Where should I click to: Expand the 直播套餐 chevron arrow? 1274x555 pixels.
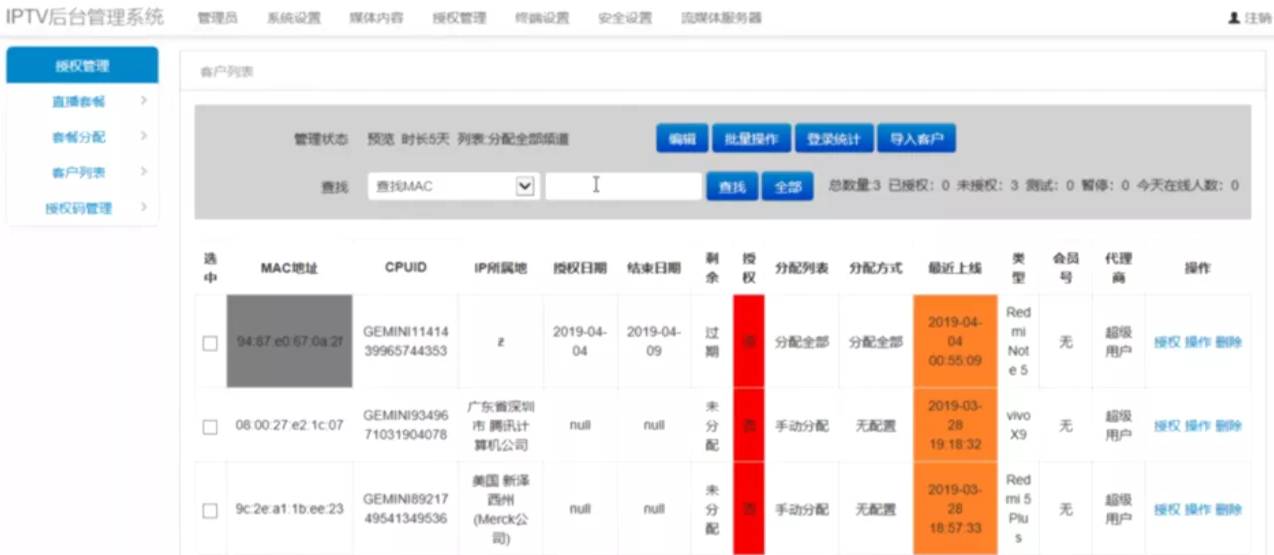(x=143, y=100)
